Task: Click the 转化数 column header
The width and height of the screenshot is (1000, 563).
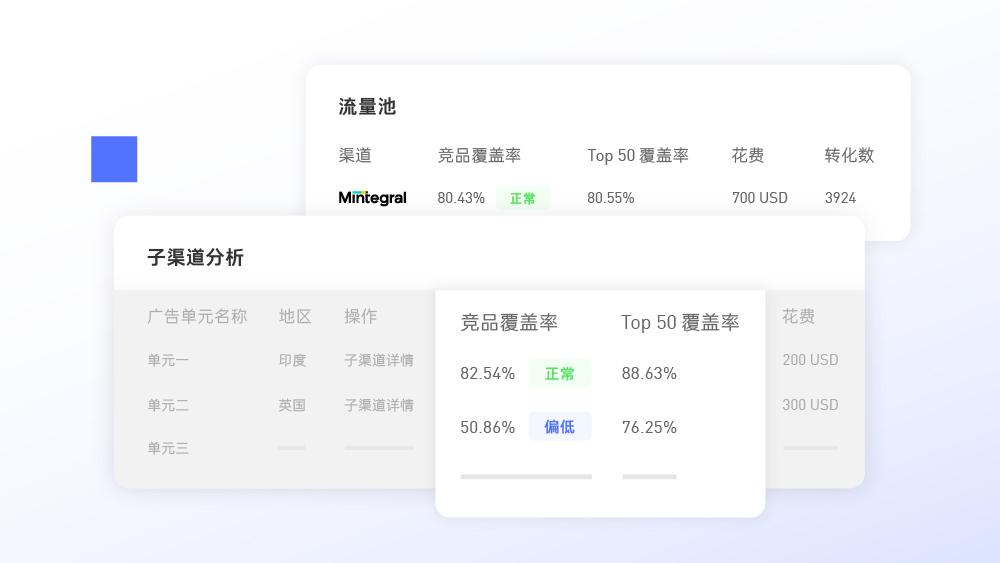Action: pyautogui.click(x=849, y=155)
